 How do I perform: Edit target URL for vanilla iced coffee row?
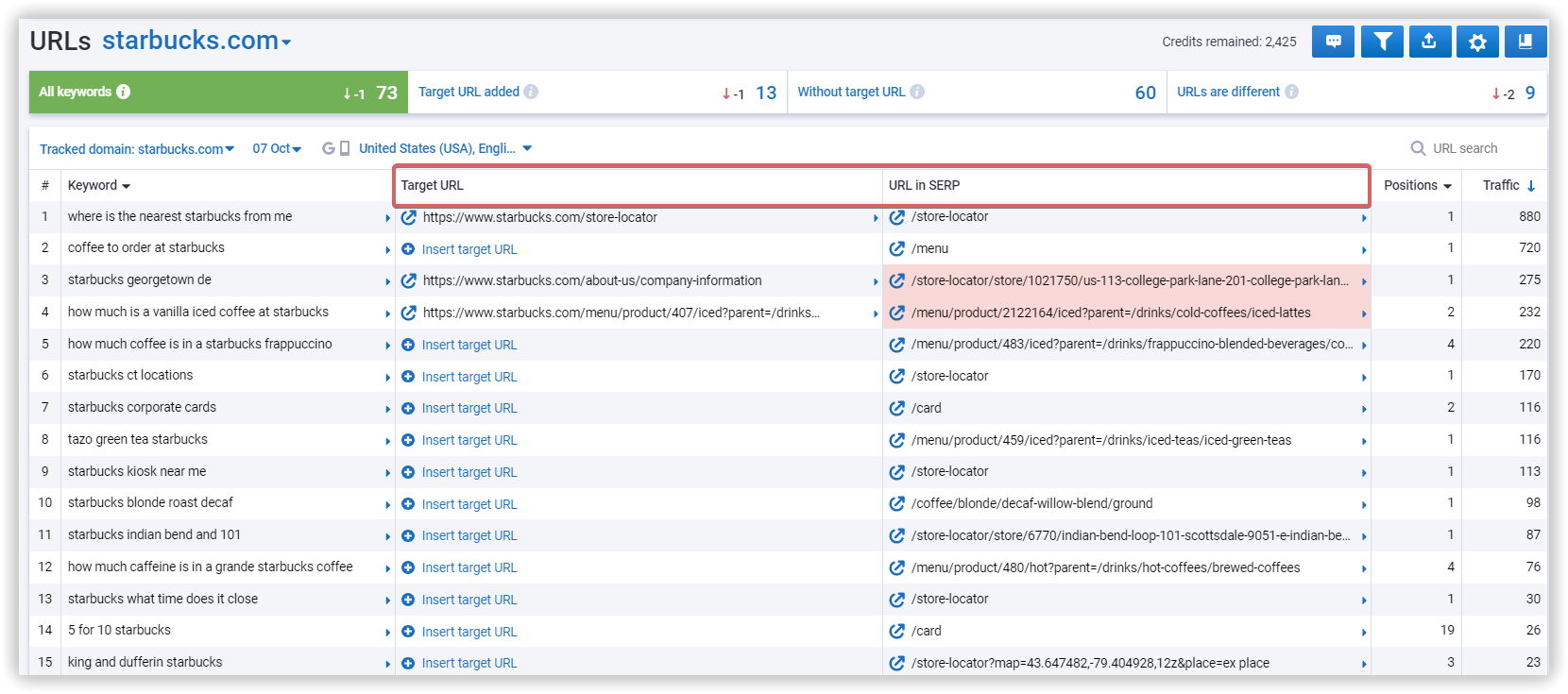pyautogui.click(x=409, y=313)
